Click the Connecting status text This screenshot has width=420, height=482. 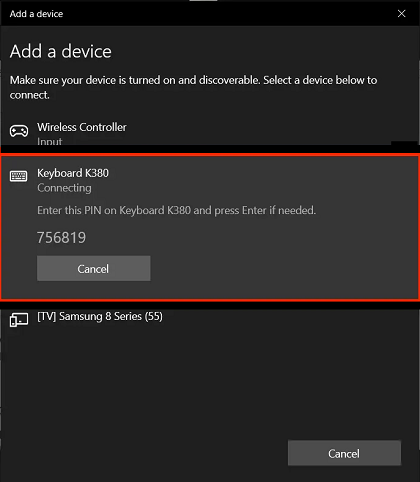click(64, 188)
